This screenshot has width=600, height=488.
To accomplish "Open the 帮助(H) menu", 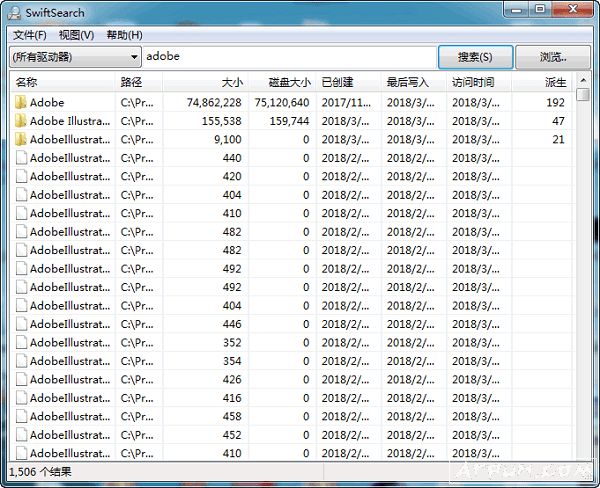I will click(124, 35).
